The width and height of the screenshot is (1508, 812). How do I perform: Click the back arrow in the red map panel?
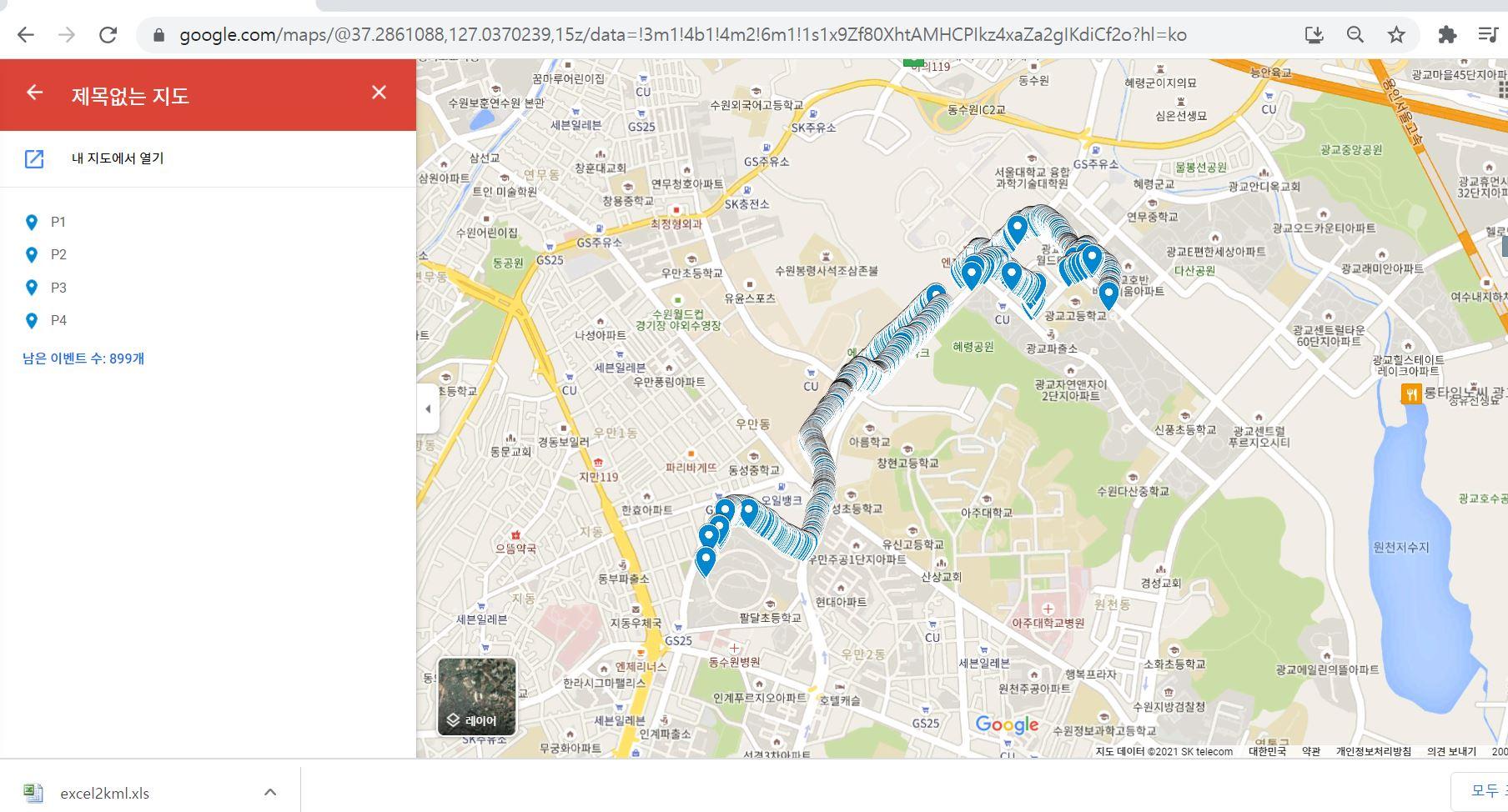33,93
